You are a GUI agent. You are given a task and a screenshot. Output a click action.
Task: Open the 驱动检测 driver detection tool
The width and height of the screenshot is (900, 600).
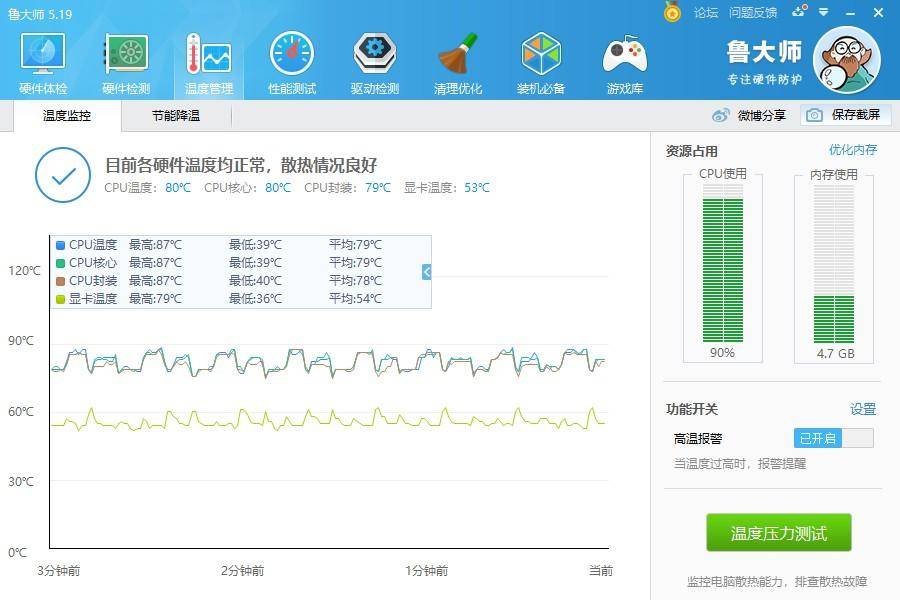pyautogui.click(x=373, y=62)
